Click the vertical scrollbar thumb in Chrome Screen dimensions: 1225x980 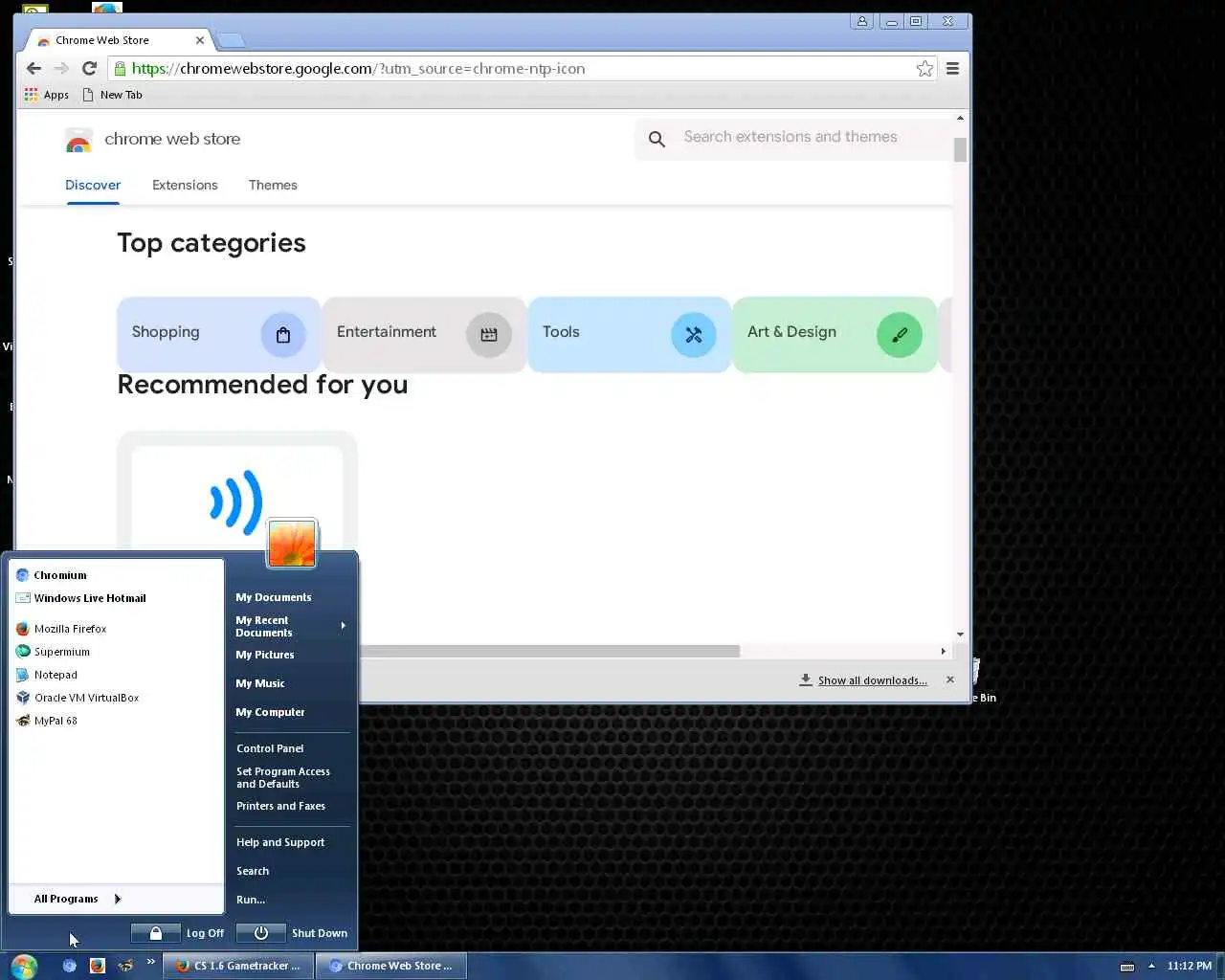click(x=960, y=149)
